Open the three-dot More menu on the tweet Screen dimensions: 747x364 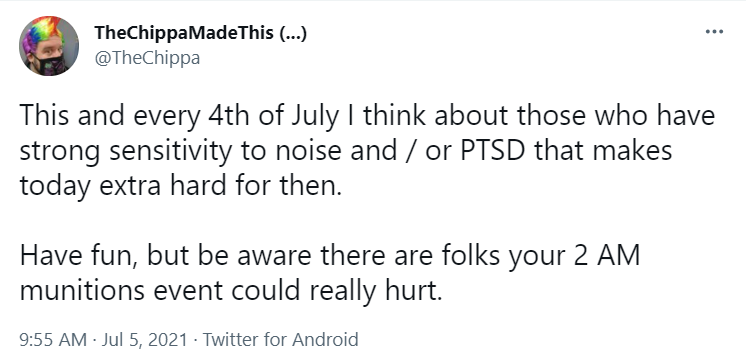point(714,32)
